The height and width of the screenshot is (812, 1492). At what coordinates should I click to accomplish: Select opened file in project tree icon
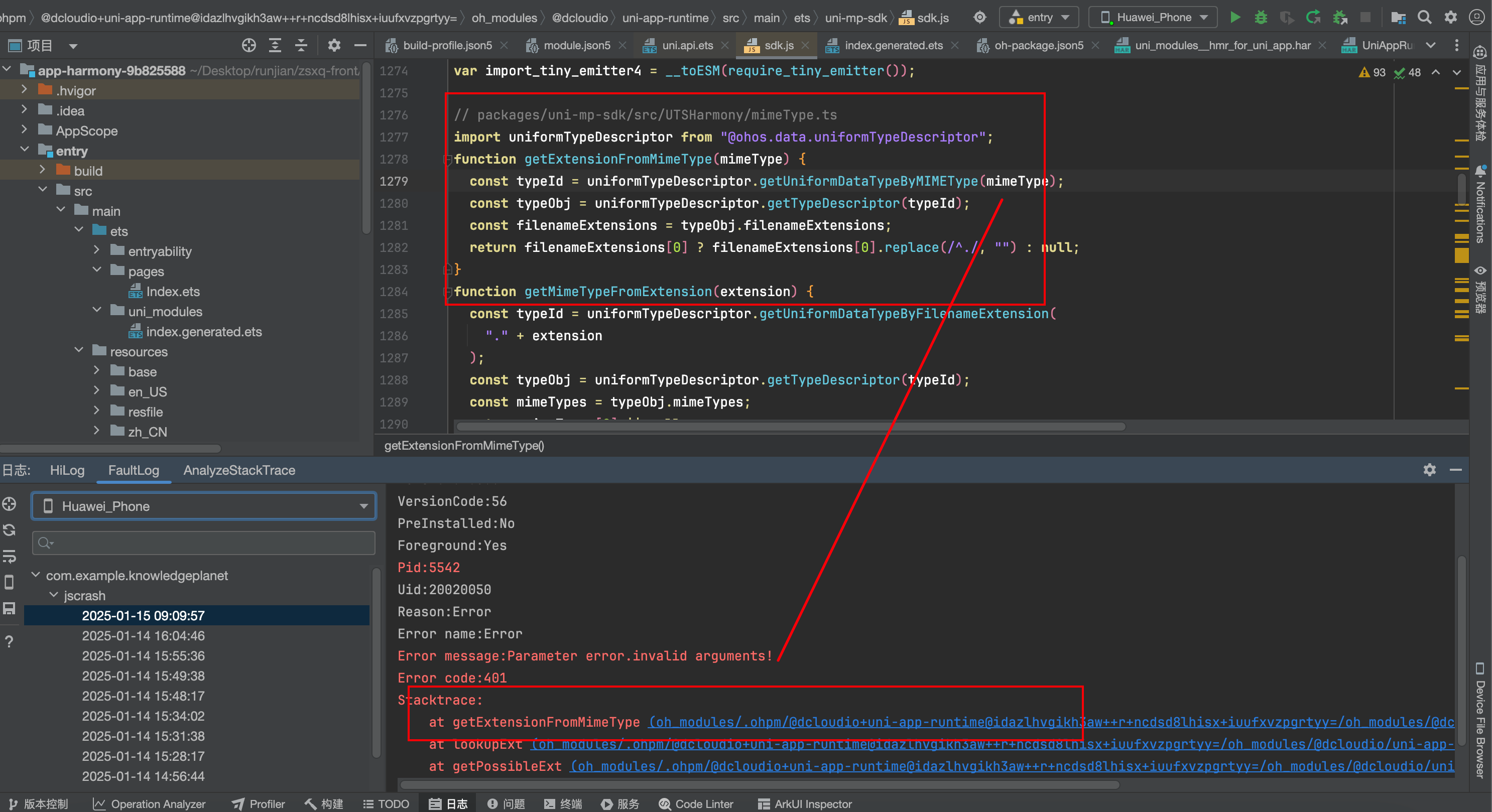pyautogui.click(x=249, y=45)
